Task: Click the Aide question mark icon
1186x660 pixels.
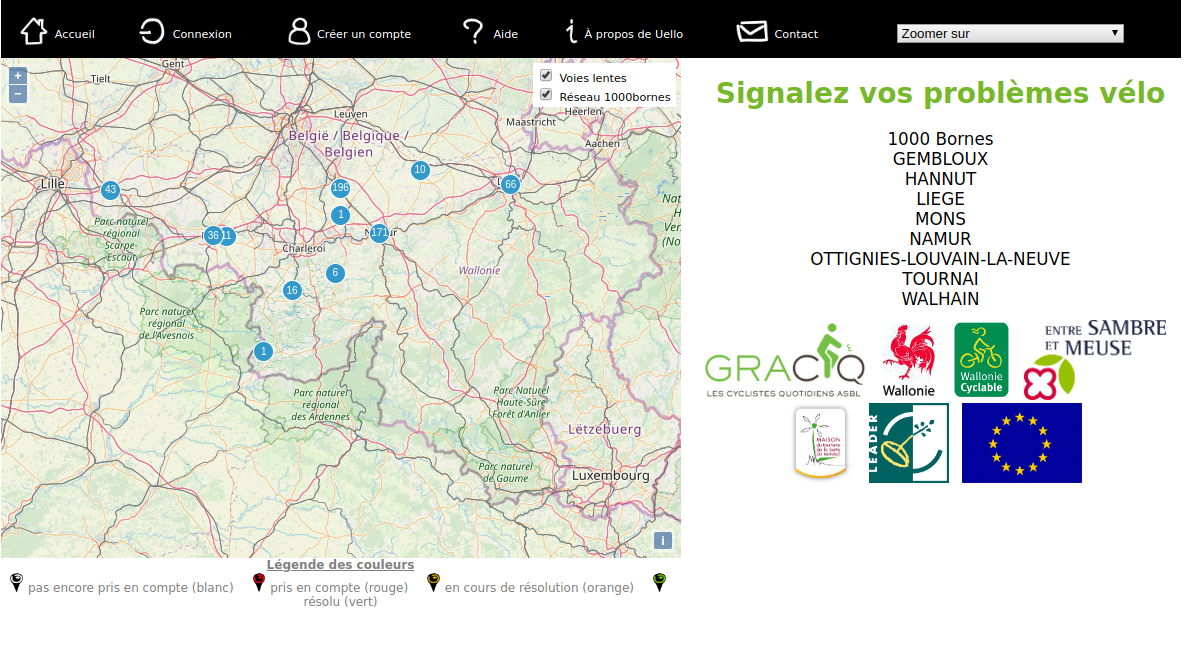Action: pyautogui.click(x=473, y=32)
